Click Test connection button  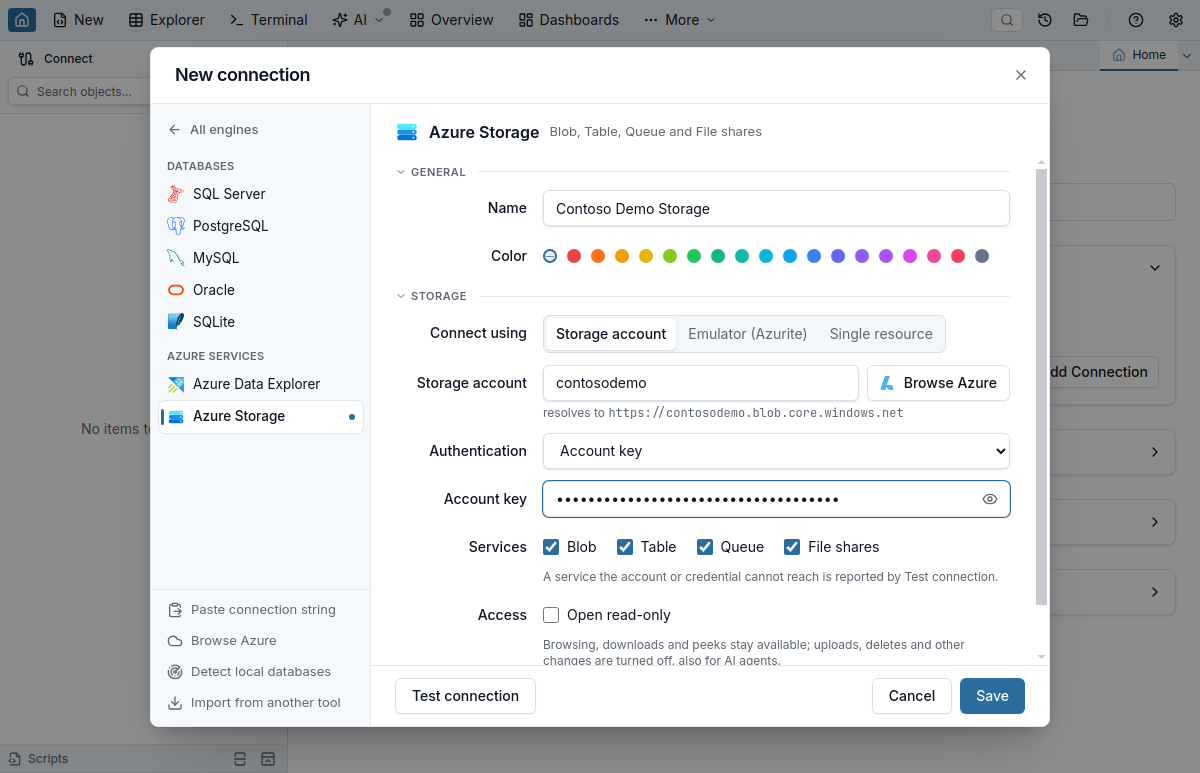click(x=465, y=696)
